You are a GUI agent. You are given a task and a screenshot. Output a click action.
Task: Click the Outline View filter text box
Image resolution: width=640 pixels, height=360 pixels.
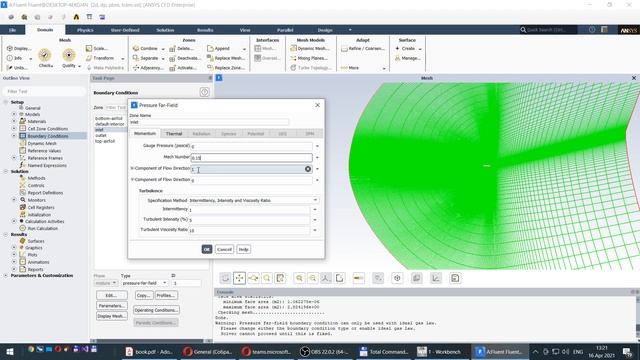click(x=44, y=91)
